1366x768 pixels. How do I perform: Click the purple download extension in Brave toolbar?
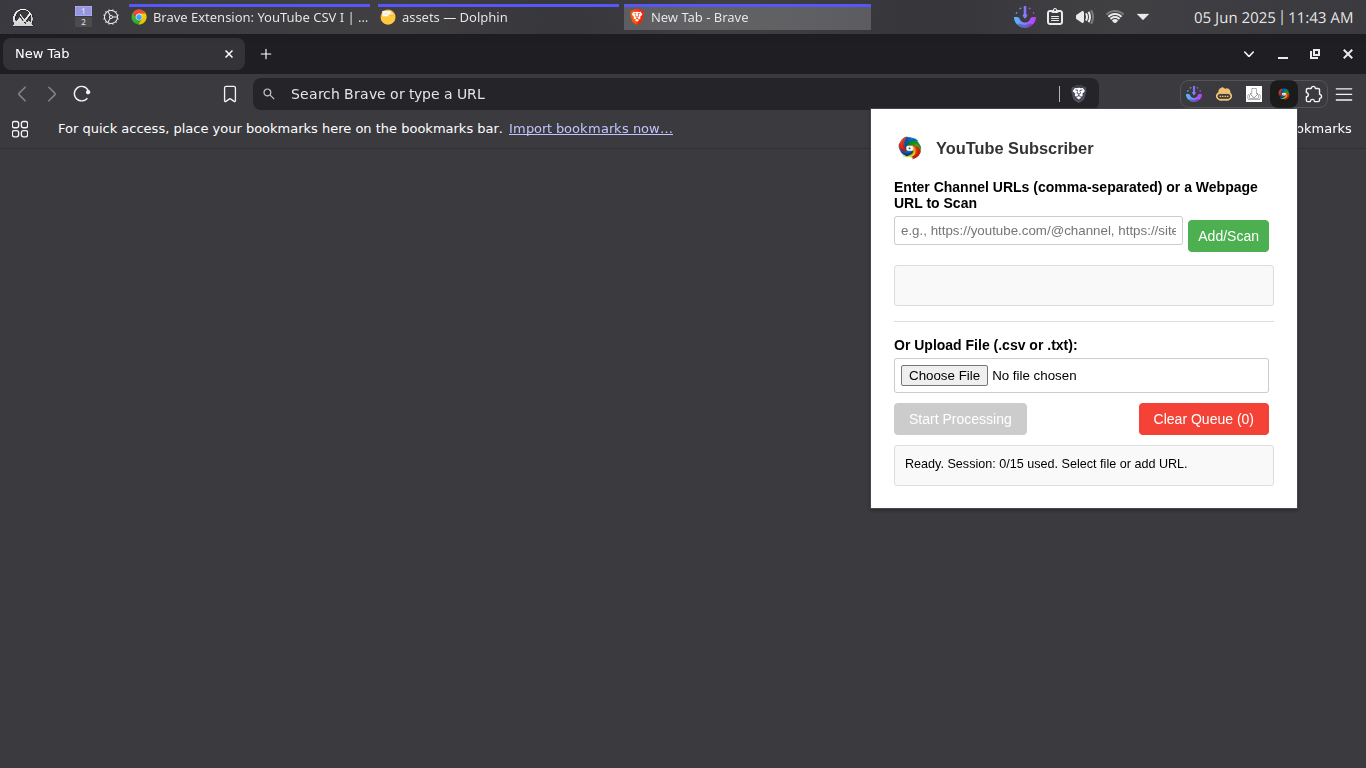click(x=1194, y=94)
